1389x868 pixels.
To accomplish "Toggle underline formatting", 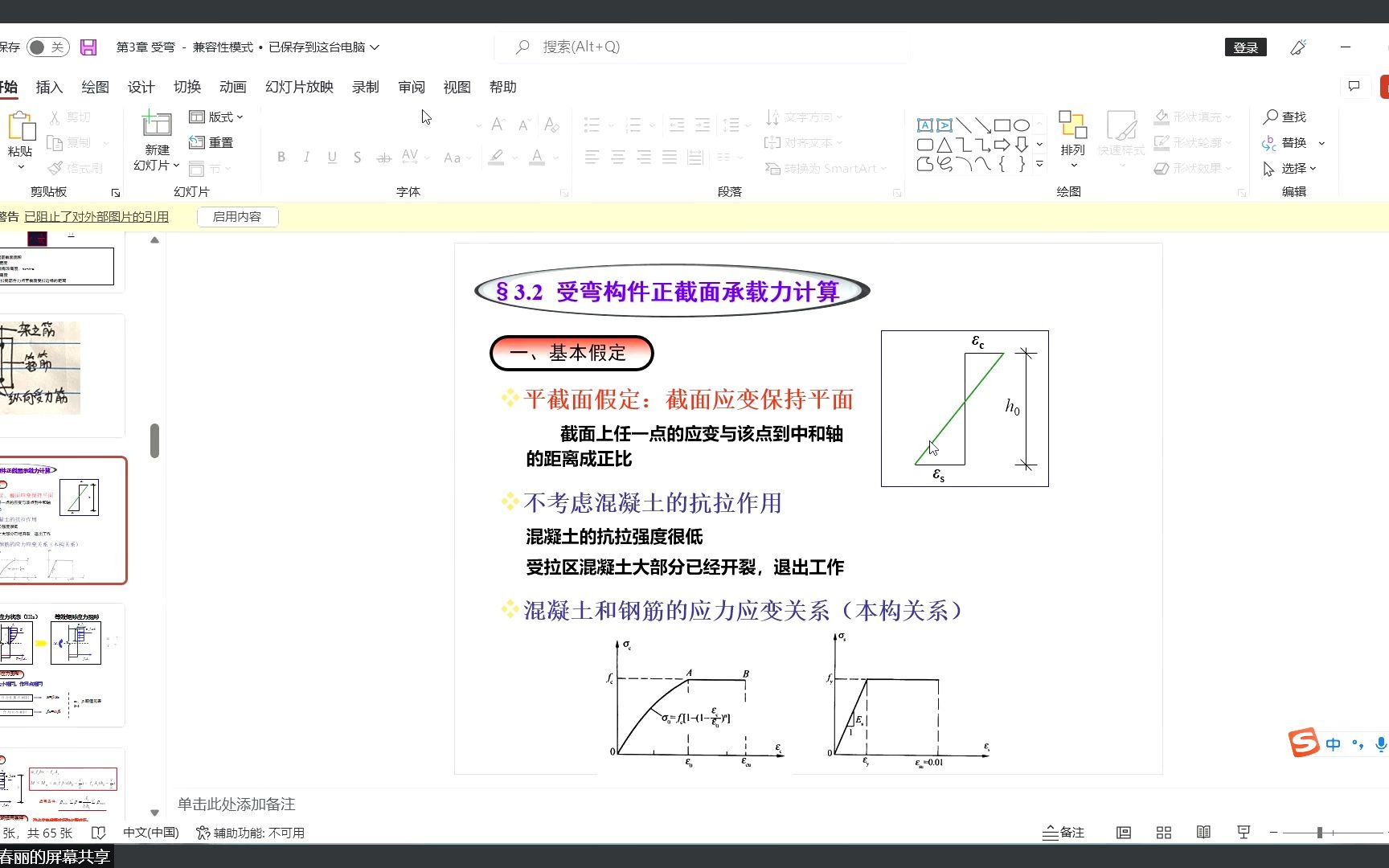I will coord(332,157).
